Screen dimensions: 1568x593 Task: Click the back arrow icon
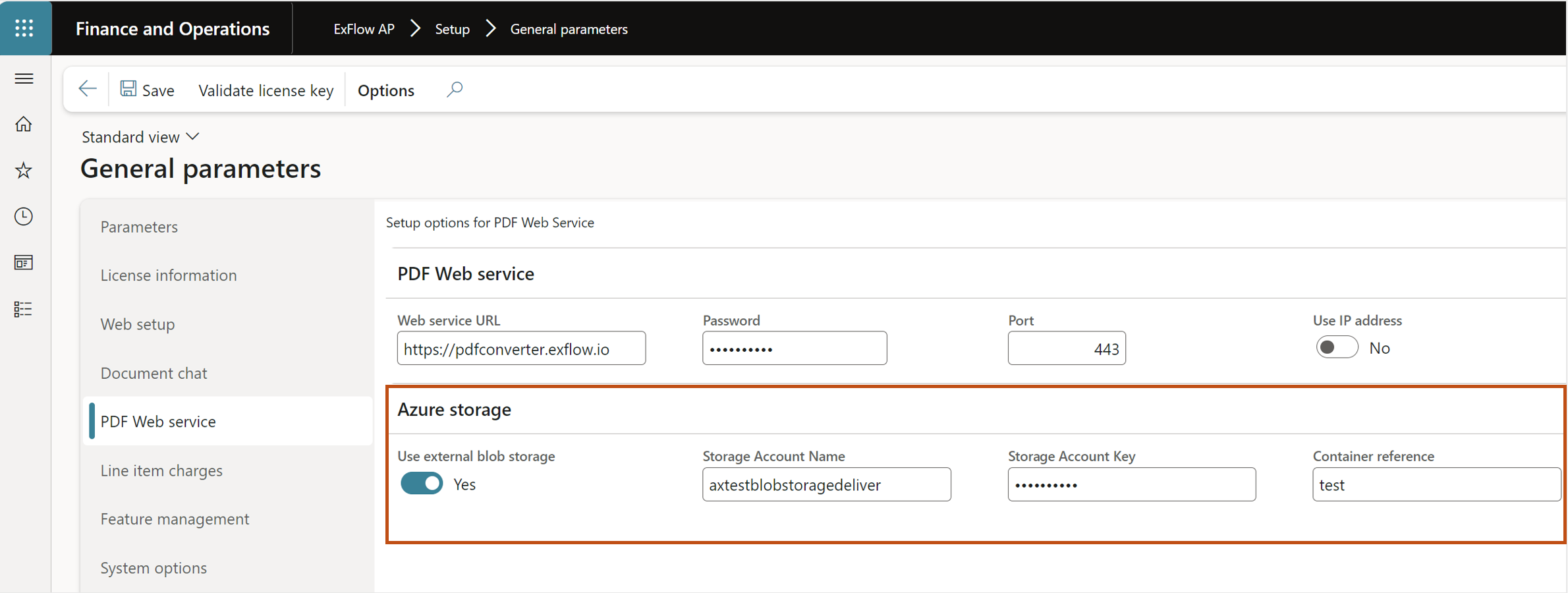coord(88,89)
